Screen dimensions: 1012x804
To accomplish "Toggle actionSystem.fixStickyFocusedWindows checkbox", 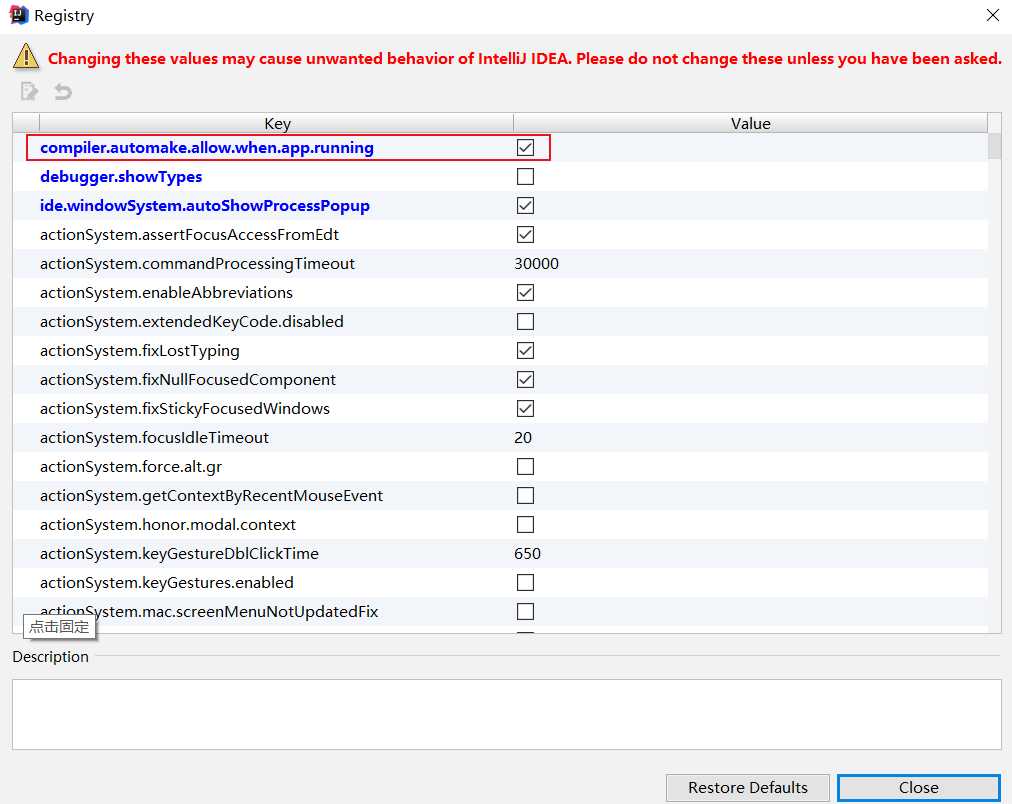I will pyautogui.click(x=525, y=409).
